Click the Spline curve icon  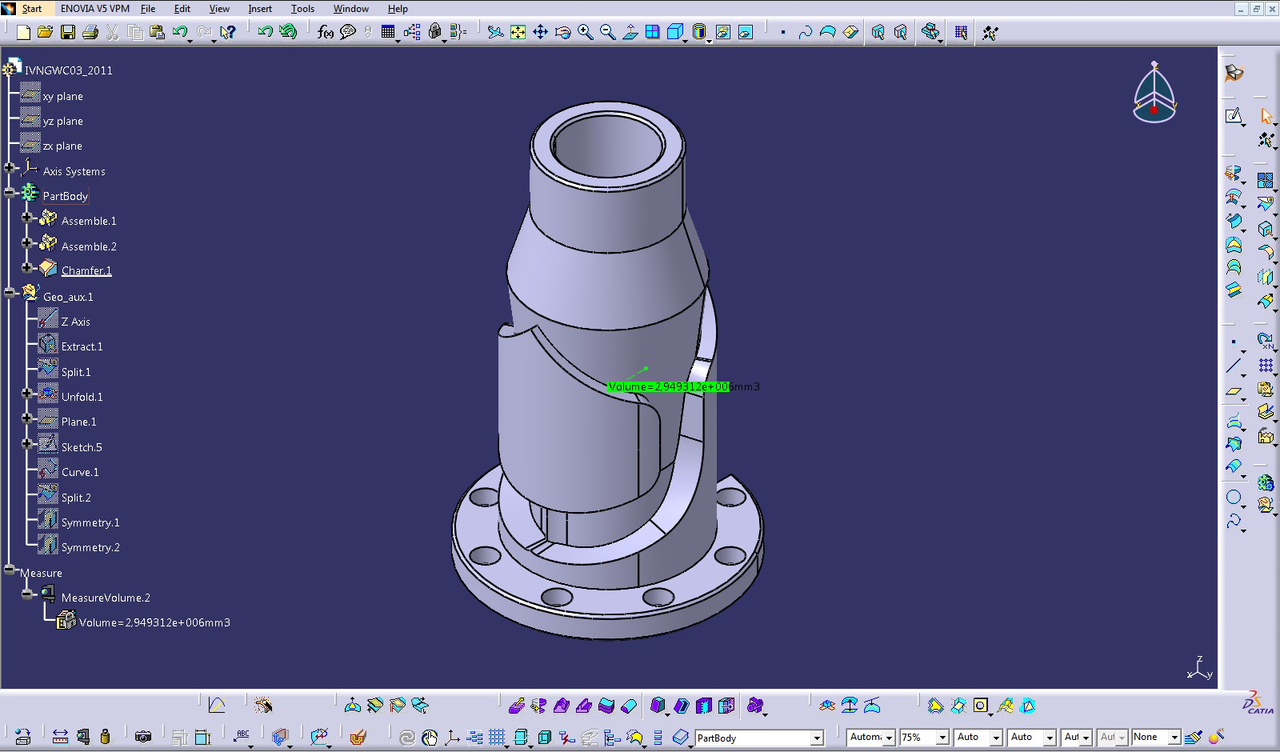[x=1234, y=521]
